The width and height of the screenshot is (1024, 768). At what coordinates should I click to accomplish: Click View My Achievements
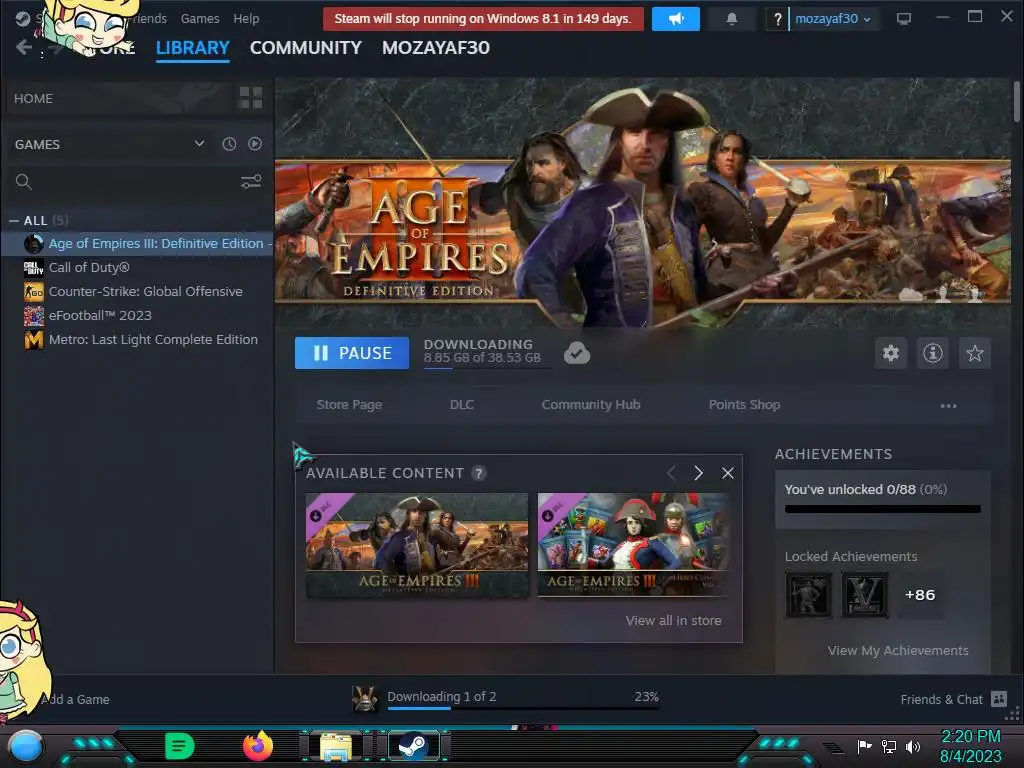[x=898, y=650]
